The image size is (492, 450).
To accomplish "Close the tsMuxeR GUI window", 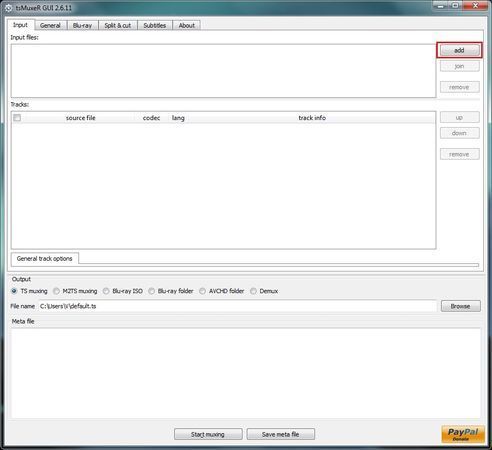I will (x=475, y=6).
